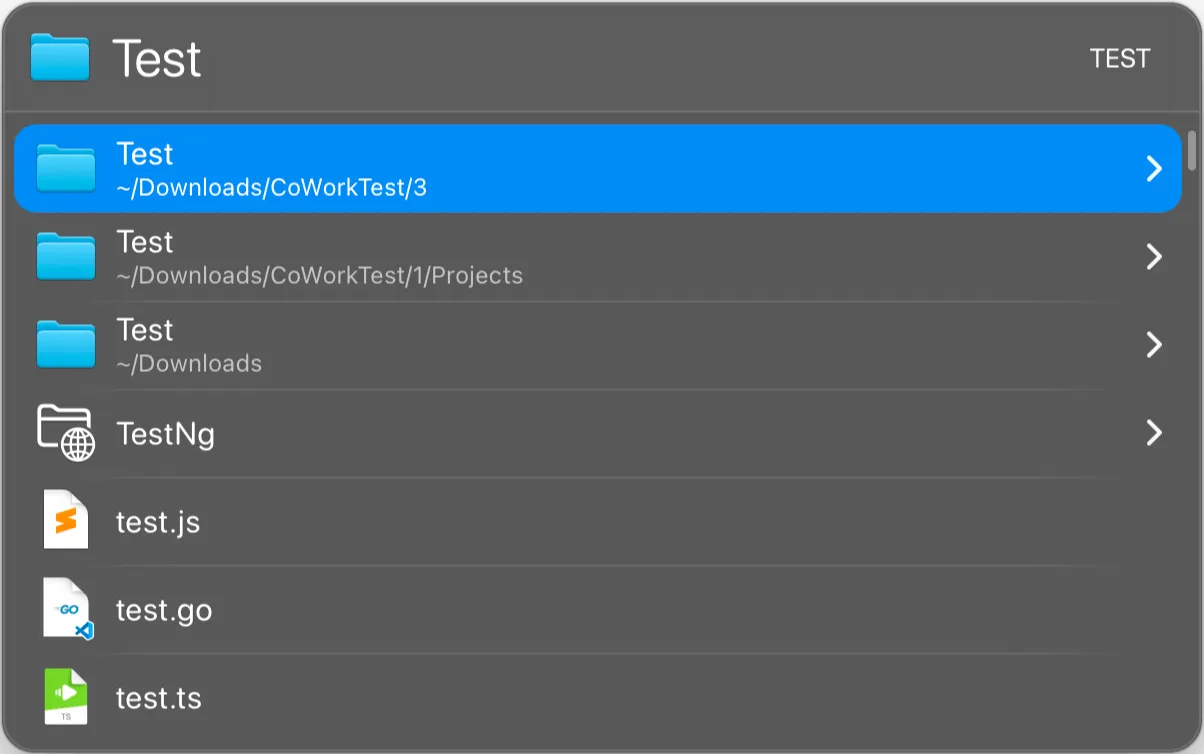1204x754 pixels.
Task: Select the globe folder icon next to TestNg
Action: pos(66,433)
